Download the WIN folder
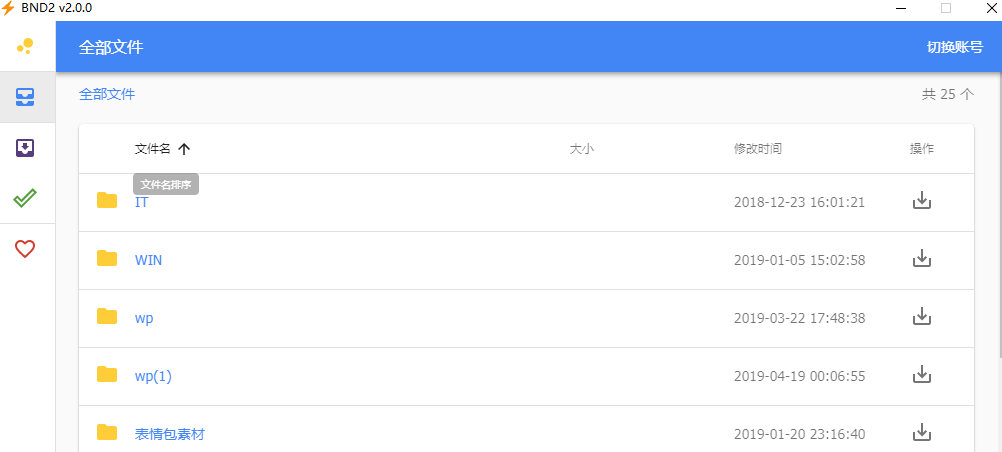 [921, 258]
